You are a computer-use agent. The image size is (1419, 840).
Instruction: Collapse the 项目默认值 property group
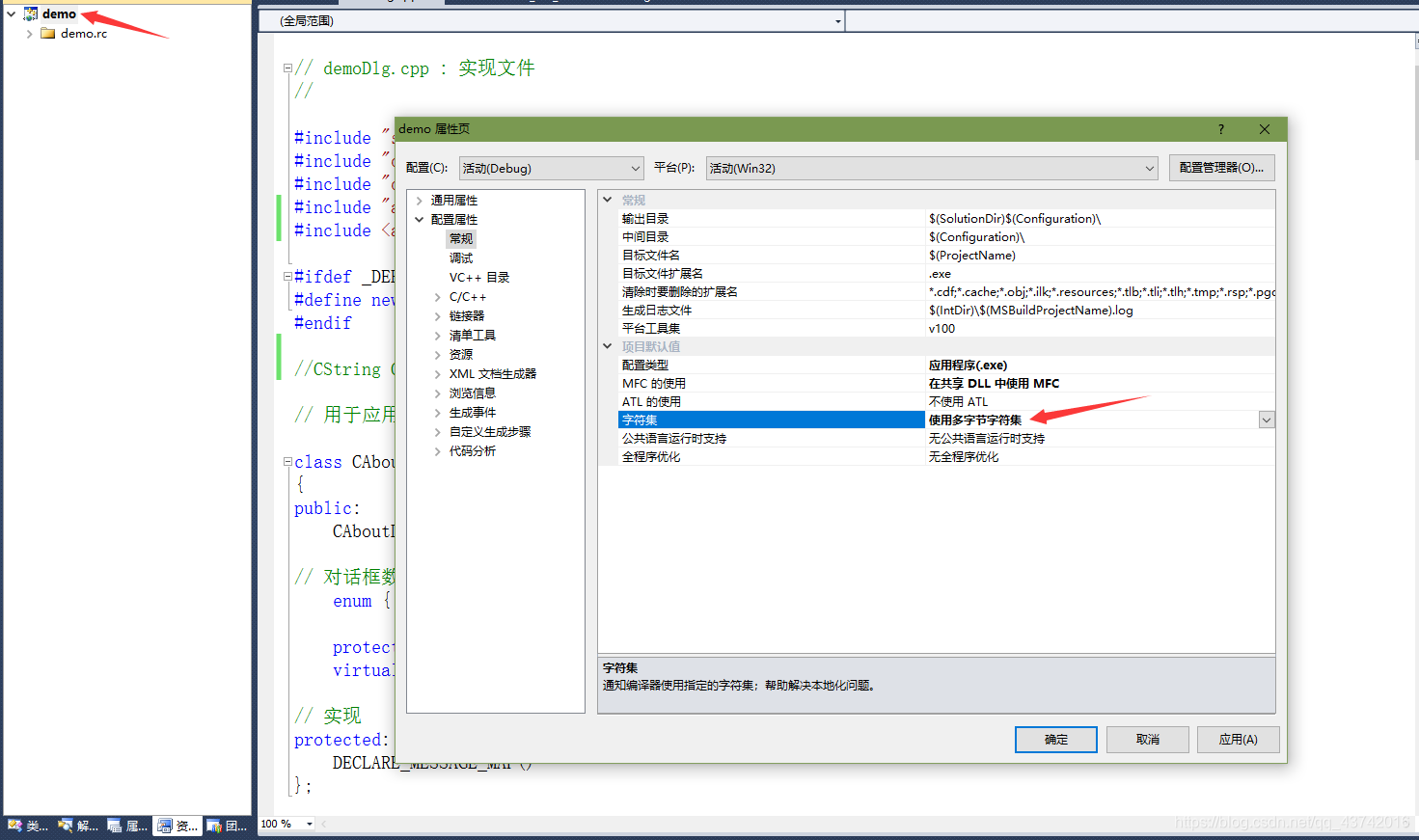[x=608, y=346]
